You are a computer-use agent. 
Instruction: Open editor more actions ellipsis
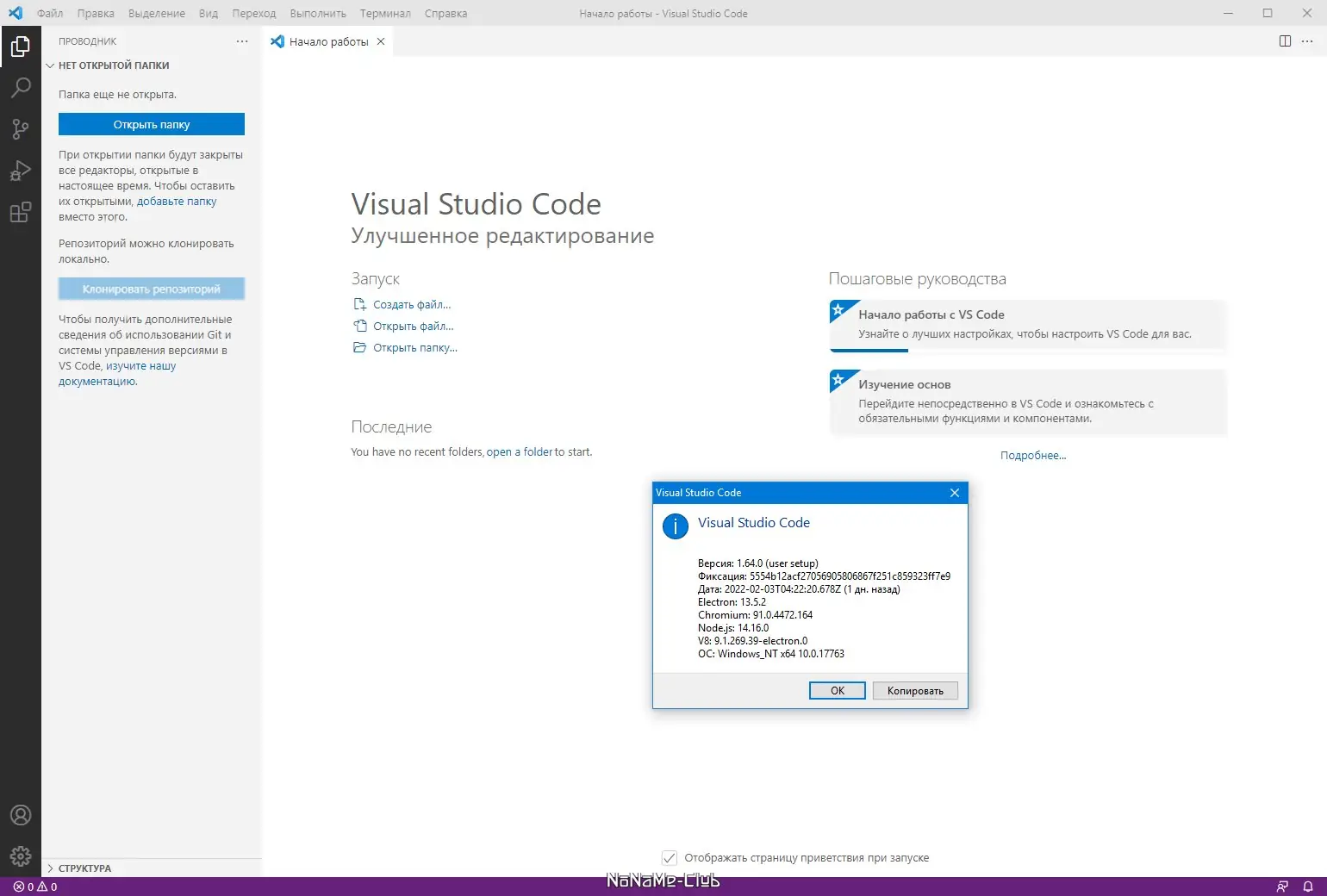tap(1307, 41)
